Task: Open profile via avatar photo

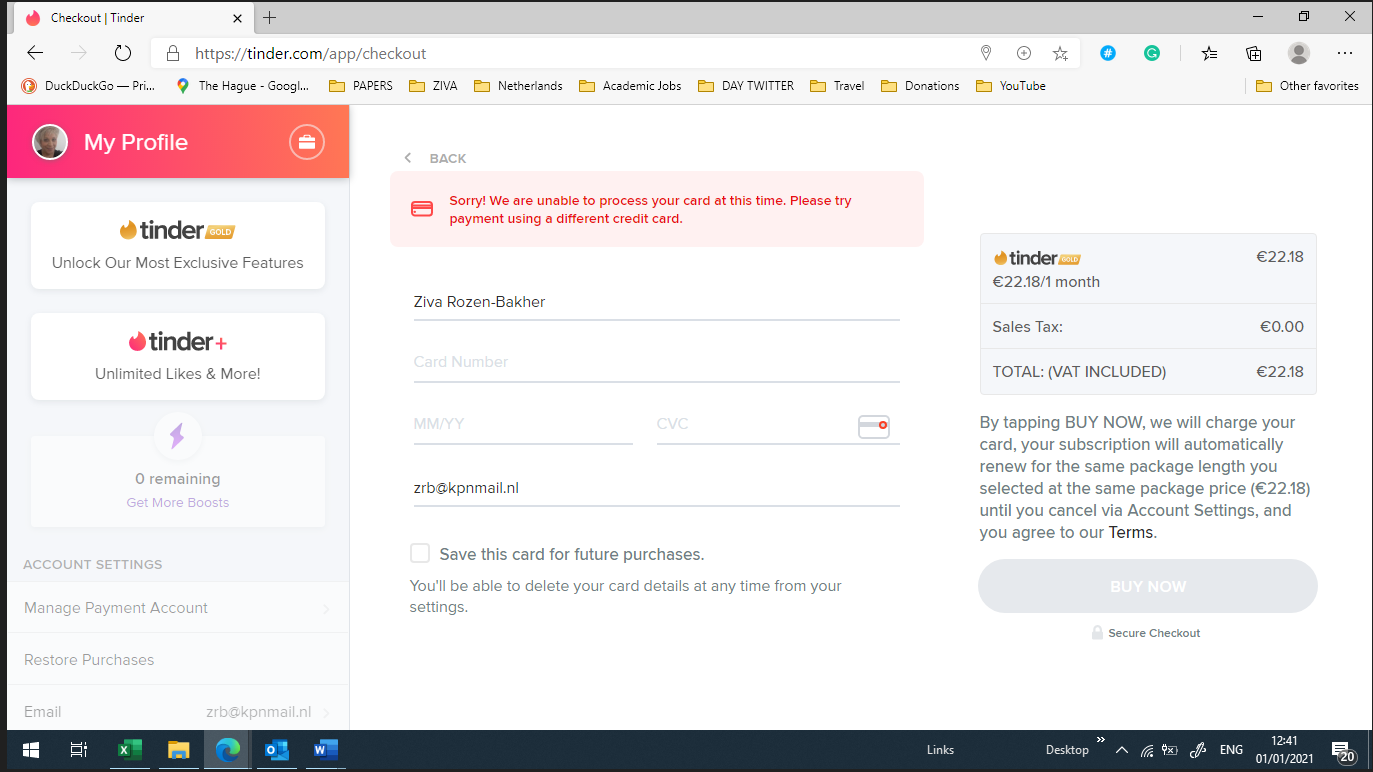Action: 50,142
